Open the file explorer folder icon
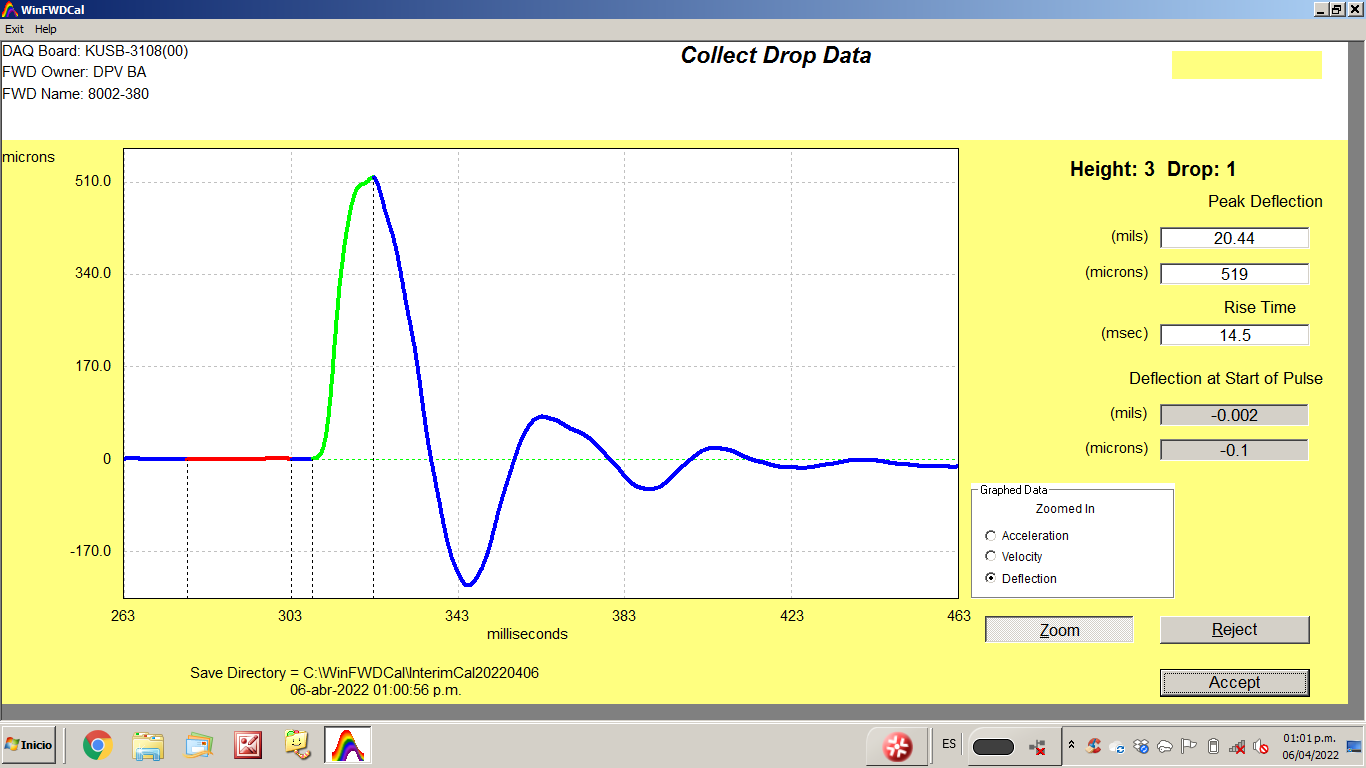The image size is (1366, 768). [x=148, y=745]
